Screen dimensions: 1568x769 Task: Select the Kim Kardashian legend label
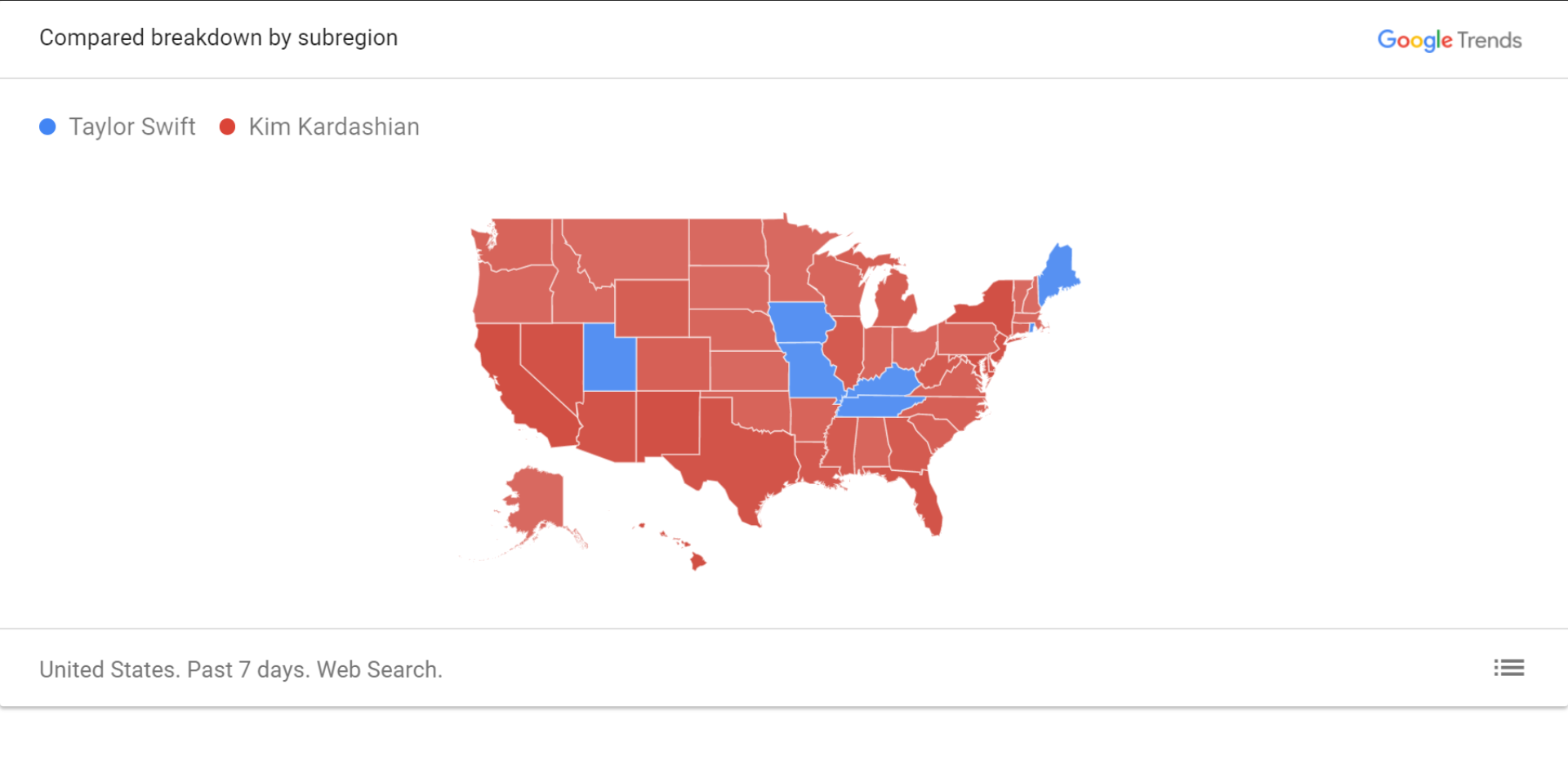[333, 127]
